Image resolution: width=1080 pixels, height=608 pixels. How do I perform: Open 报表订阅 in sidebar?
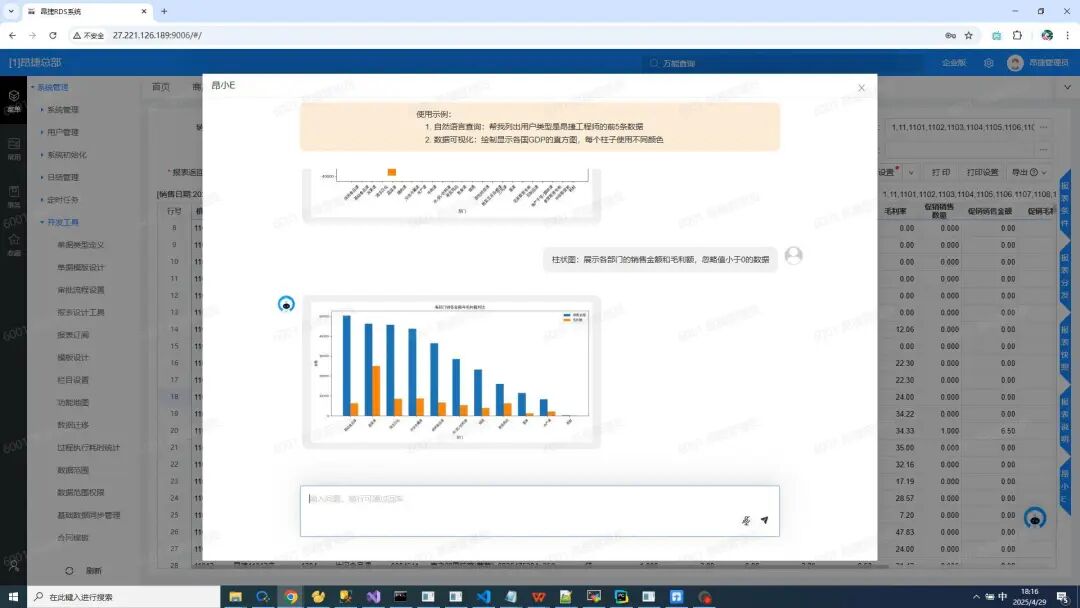pyautogui.click(x=73, y=335)
